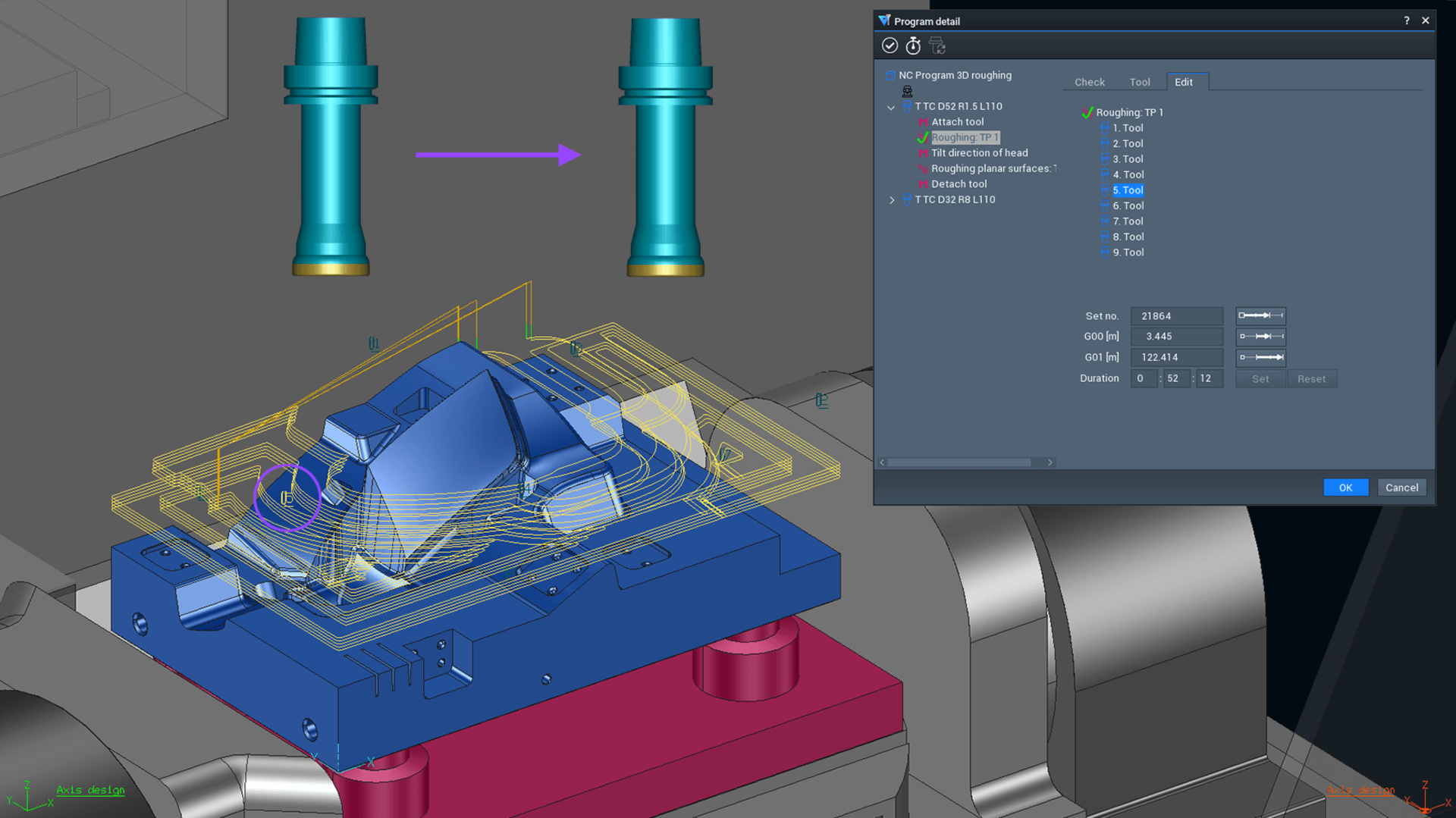Screen dimensions: 1456x818
Task: Click the right turquoise tool holder model
Action: 665,146
